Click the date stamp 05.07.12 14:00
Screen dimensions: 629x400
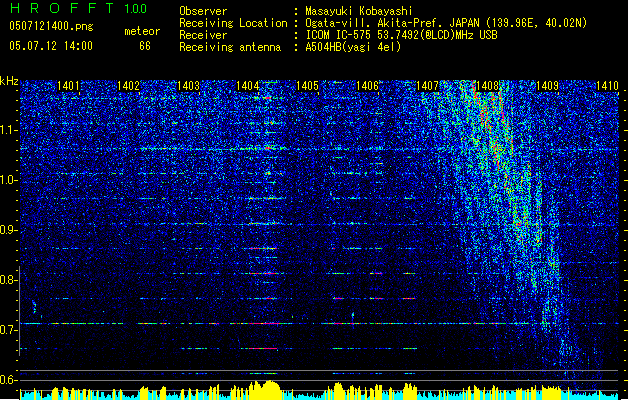coord(51,46)
